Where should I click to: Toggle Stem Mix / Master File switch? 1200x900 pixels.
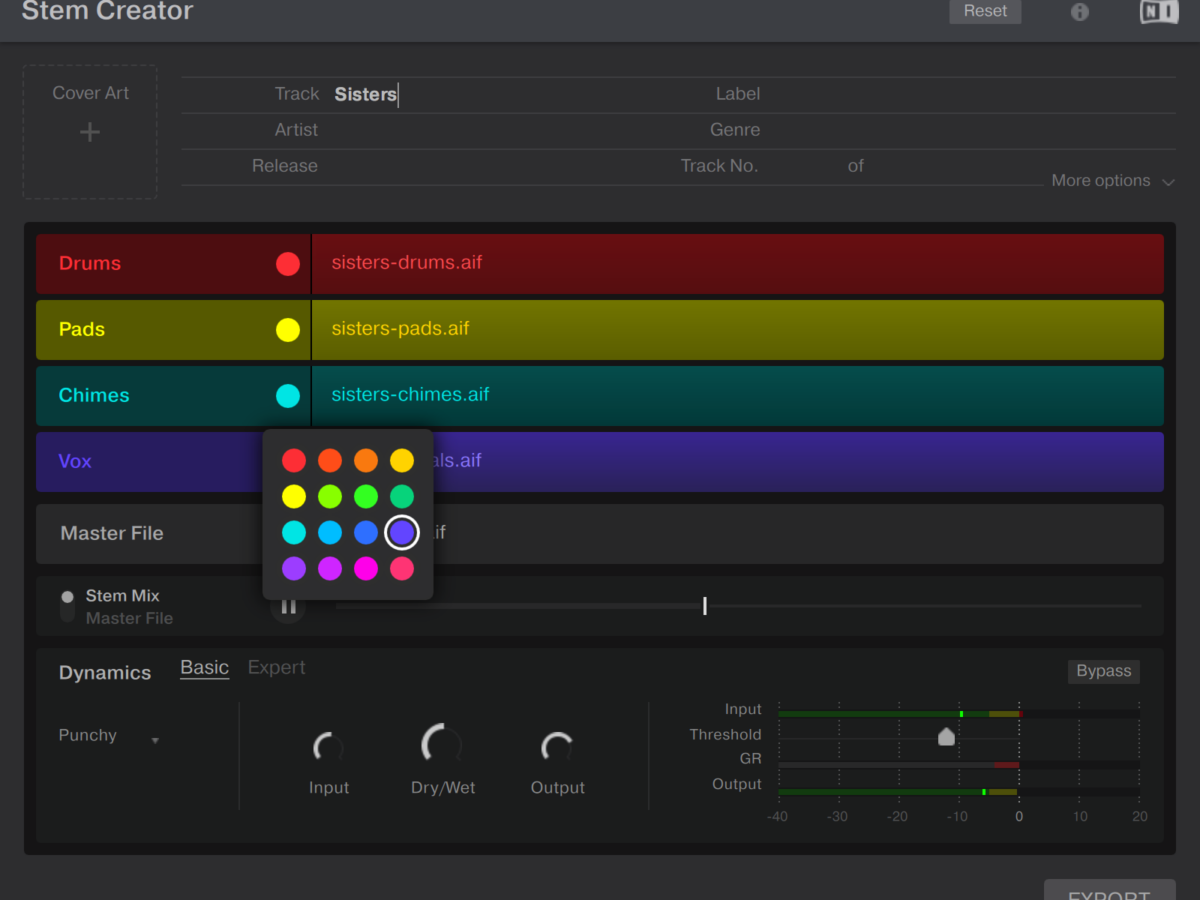(x=68, y=606)
